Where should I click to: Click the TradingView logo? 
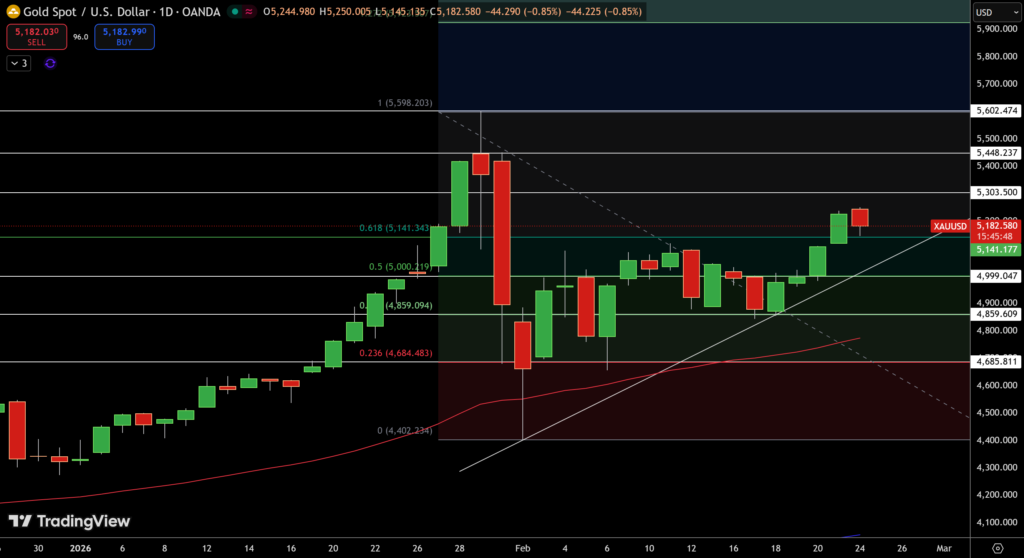(x=69, y=521)
